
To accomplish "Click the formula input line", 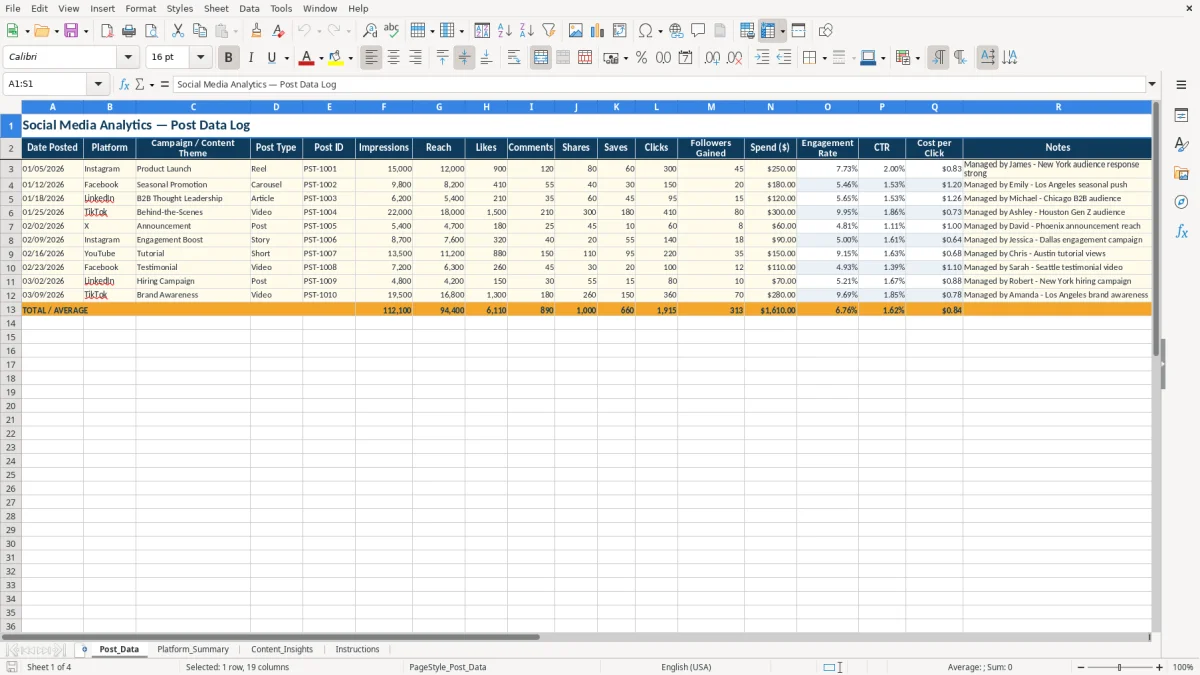I will coord(658,84).
